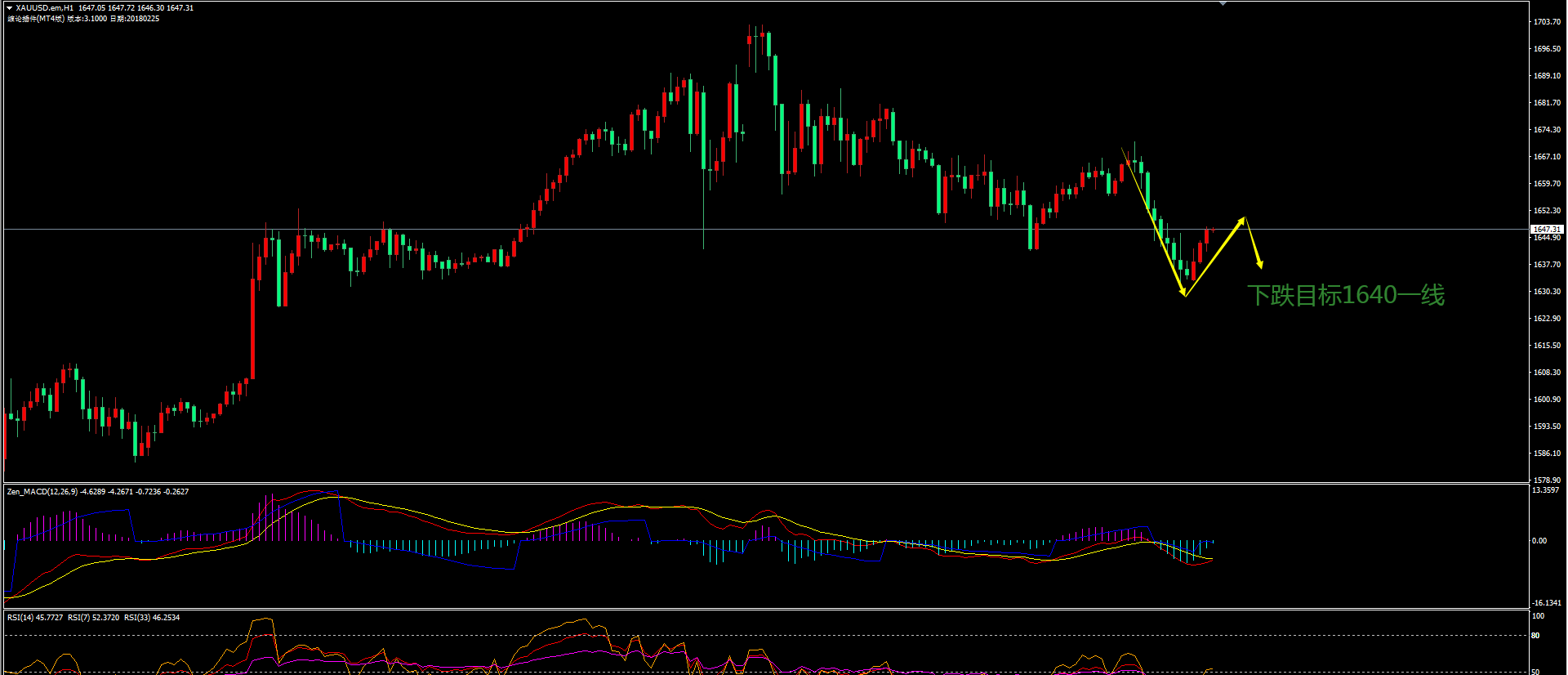Click the 1593.50 price scale value
The height and width of the screenshot is (675, 1568).
click(1548, 427)
